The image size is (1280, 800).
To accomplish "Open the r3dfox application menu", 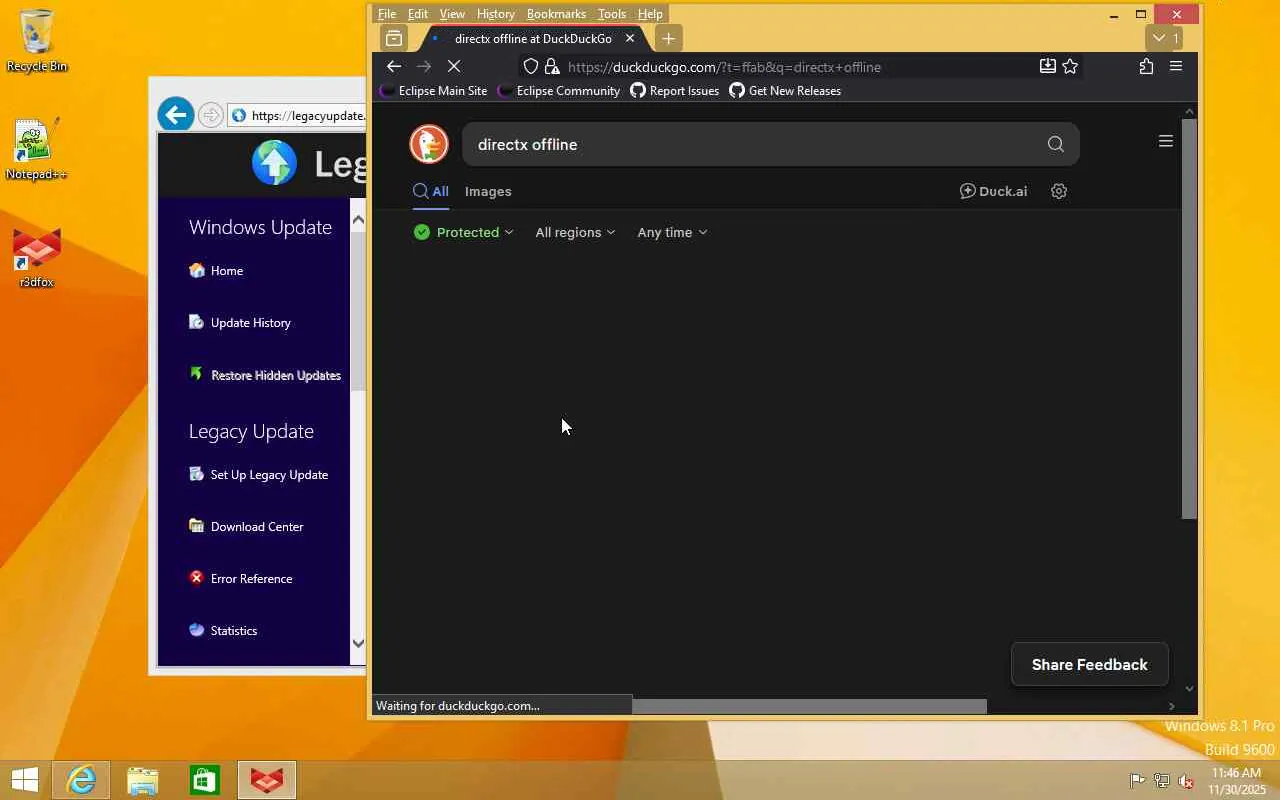I will click(1176, 66).
